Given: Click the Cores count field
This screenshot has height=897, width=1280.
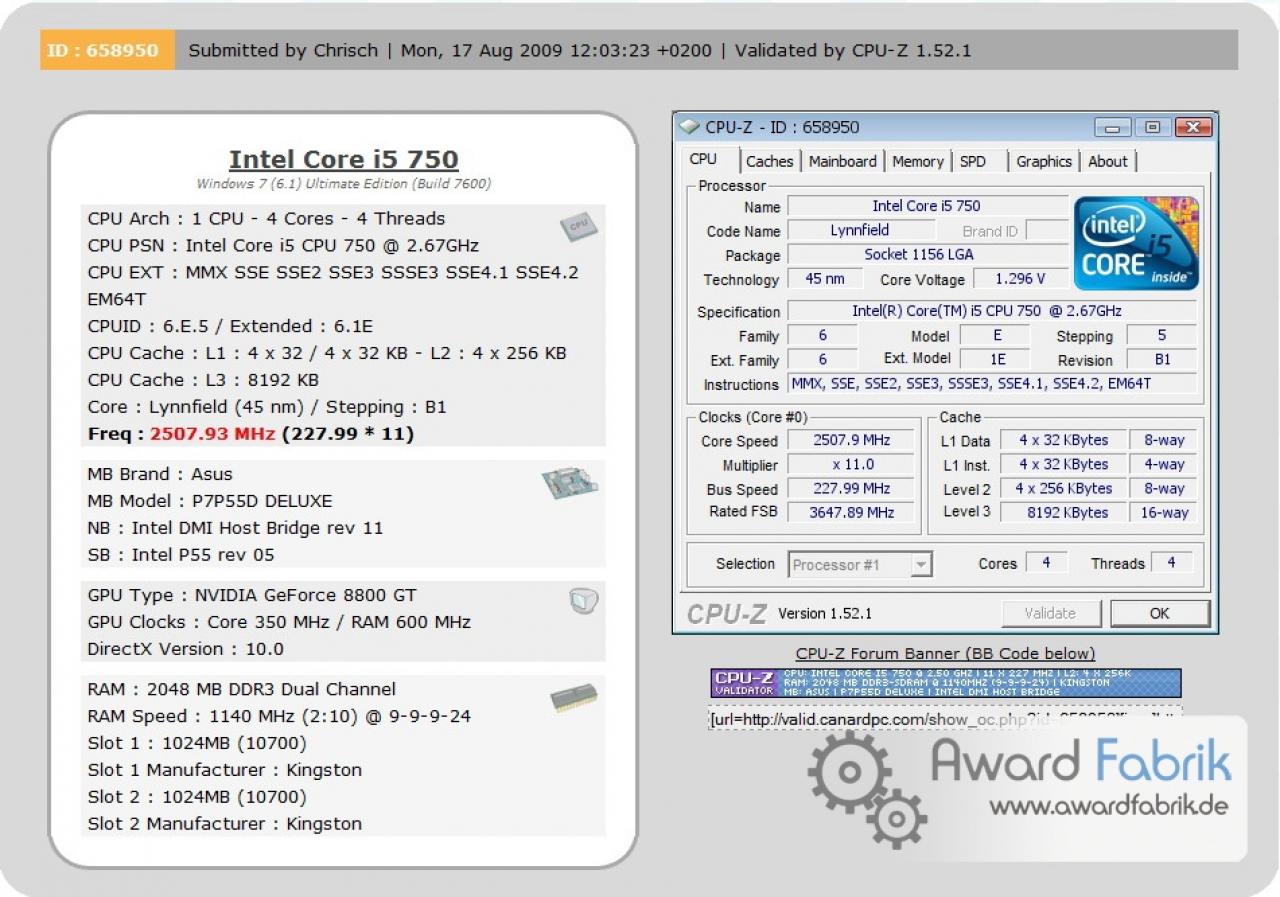Looking at the screenshot, I should click(x=1046, y=563).
